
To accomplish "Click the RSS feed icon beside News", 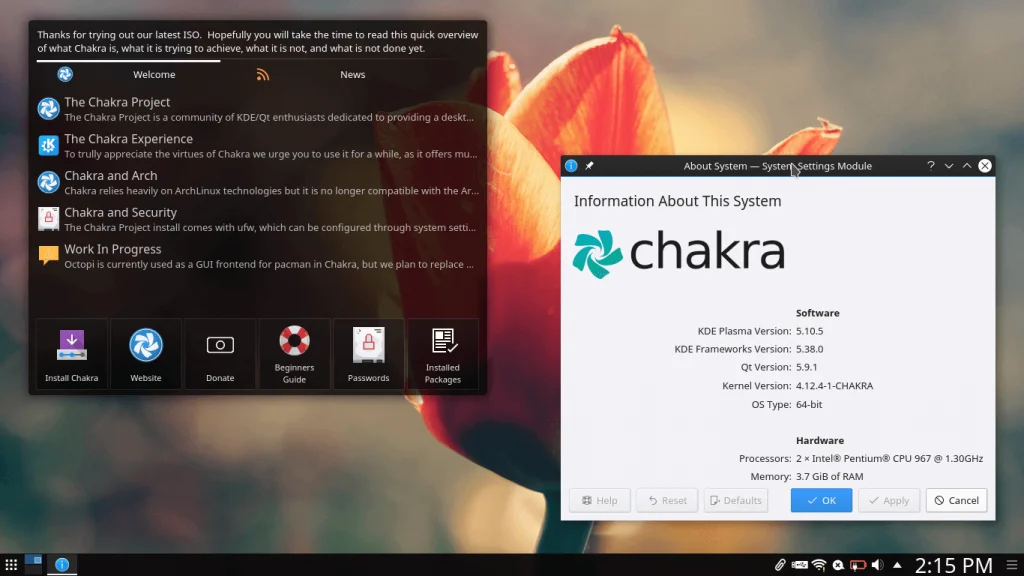I will tap(263, 74).
